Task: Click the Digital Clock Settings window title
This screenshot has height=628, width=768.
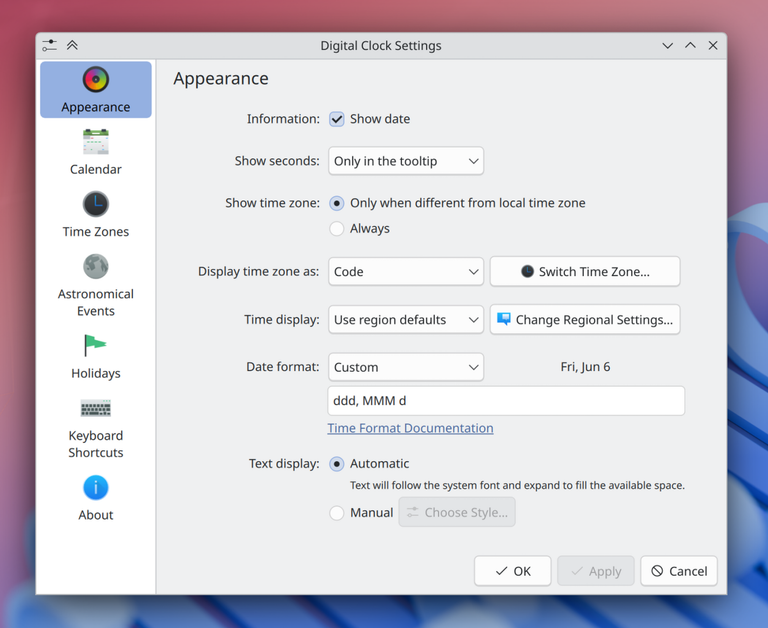Action: pyautogui.click(x=381, y=46)
